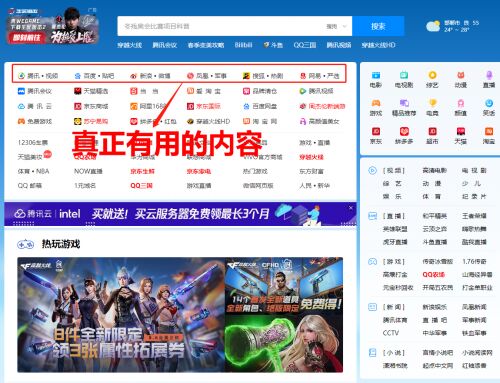Click the 淘宝 orange icon
The image size is (500, 383).
click(489, 131)
